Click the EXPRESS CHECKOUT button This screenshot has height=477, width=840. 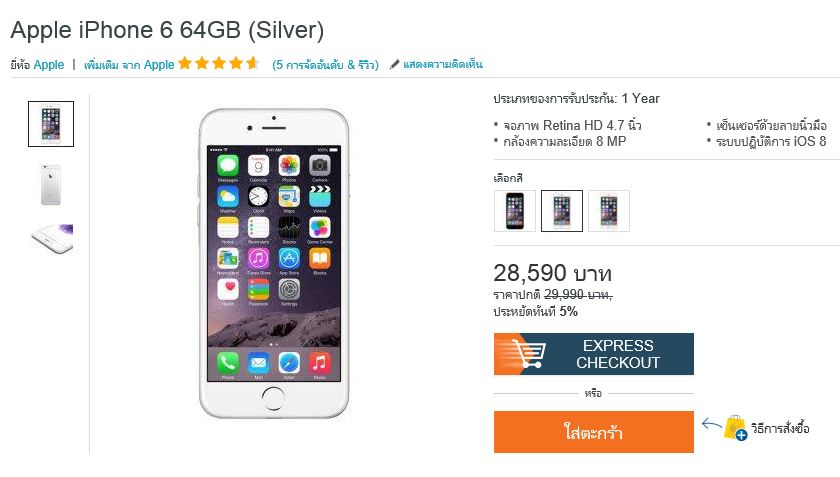pyautogui.click(x=594, y=354)
